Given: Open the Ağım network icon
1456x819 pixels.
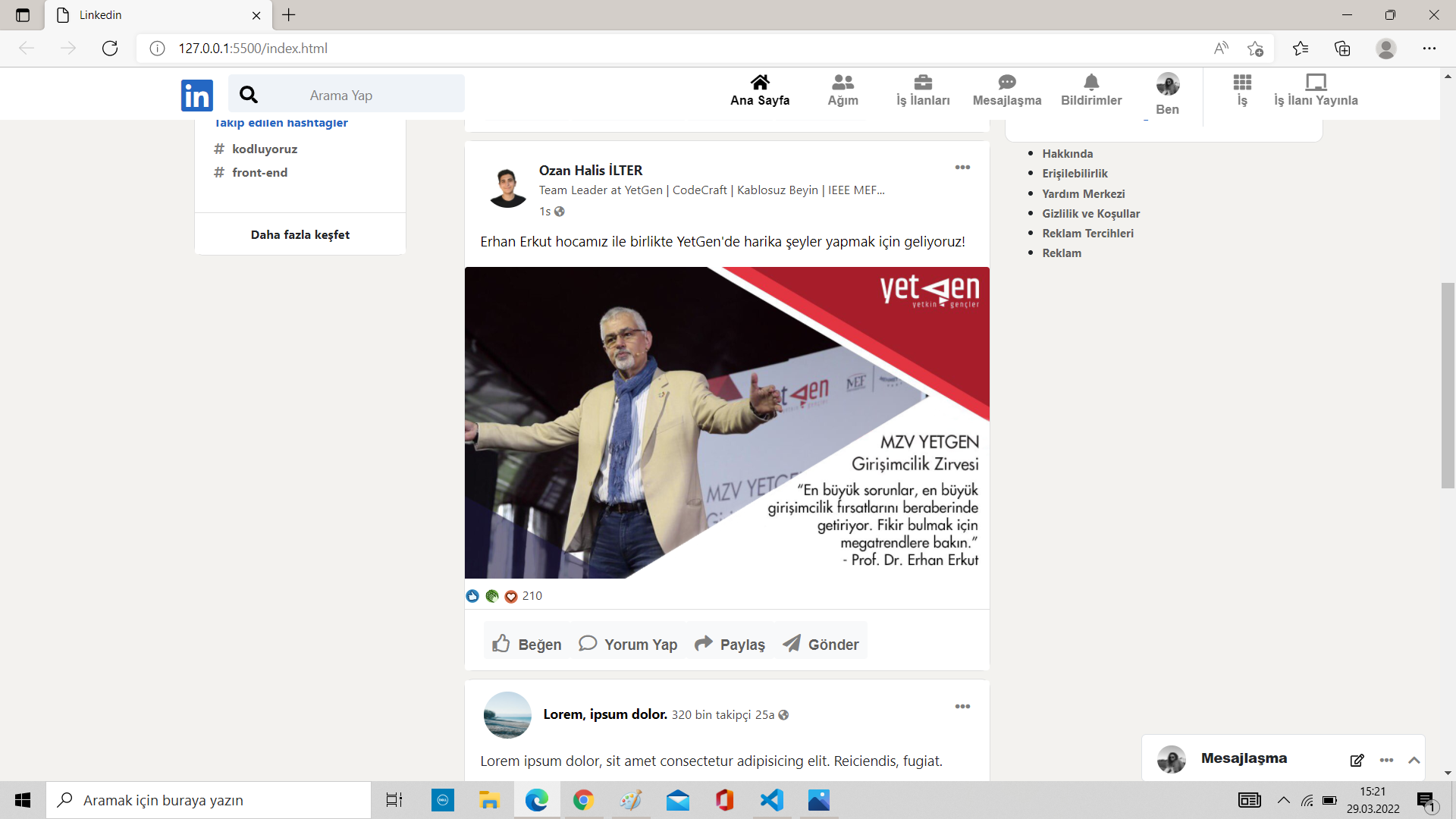Looking at the screenshot, I should [x=843, y=83].
